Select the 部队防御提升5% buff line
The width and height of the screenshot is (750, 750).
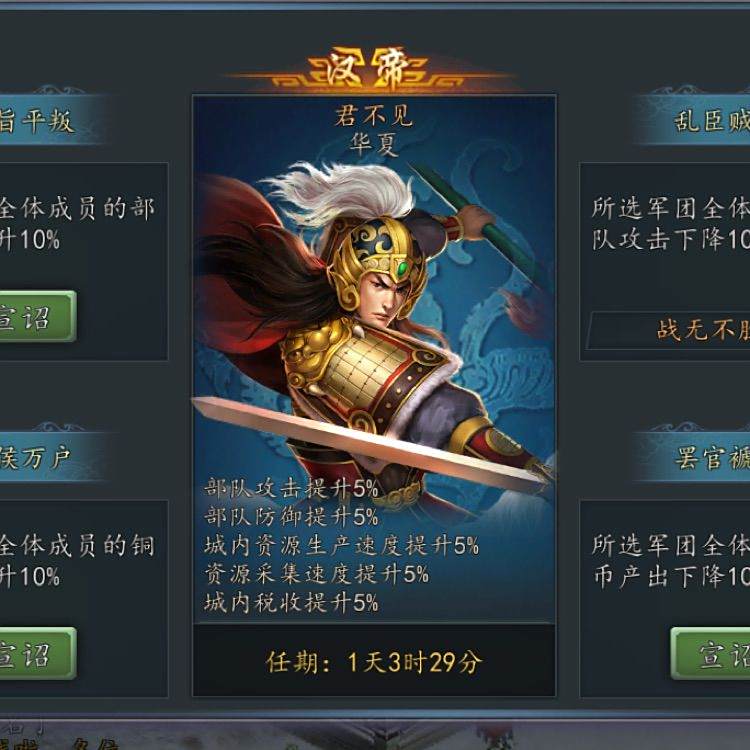tap(291, 517)
